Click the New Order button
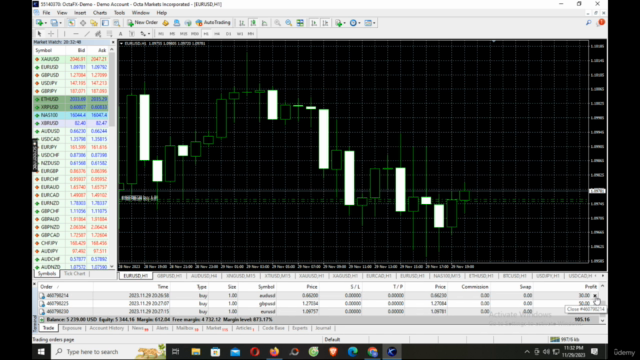This screenshot has height=360, width=640. point(142,23)
